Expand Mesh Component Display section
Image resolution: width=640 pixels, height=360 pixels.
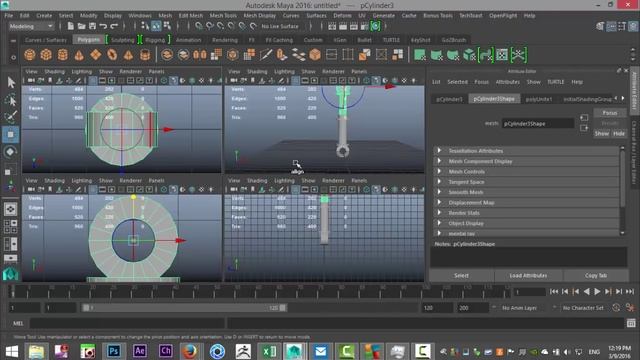point(526,161)
